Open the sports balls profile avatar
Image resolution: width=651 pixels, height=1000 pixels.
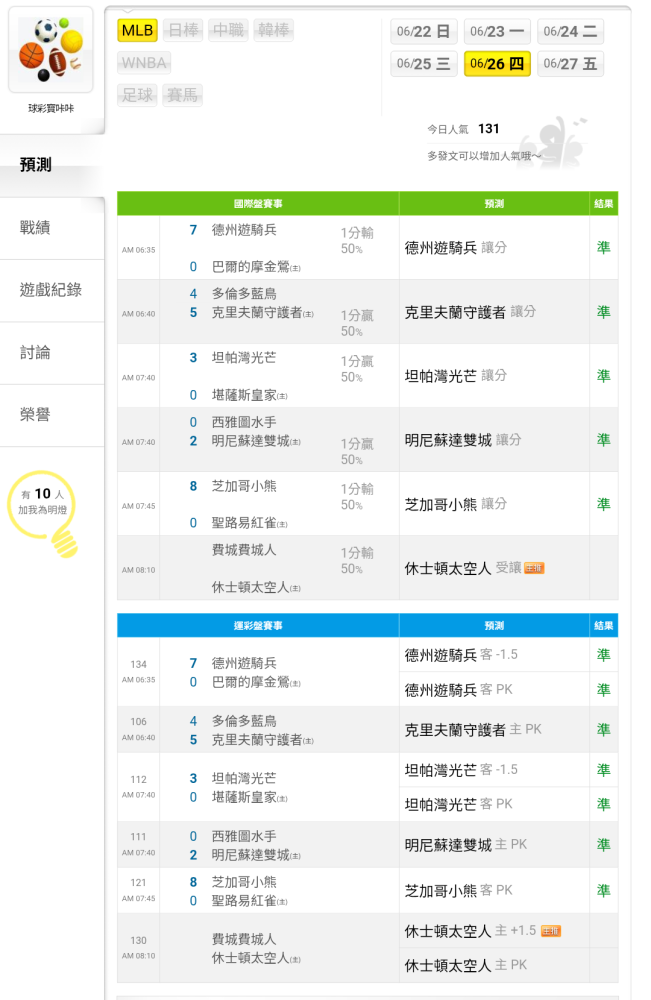point(51,50)
